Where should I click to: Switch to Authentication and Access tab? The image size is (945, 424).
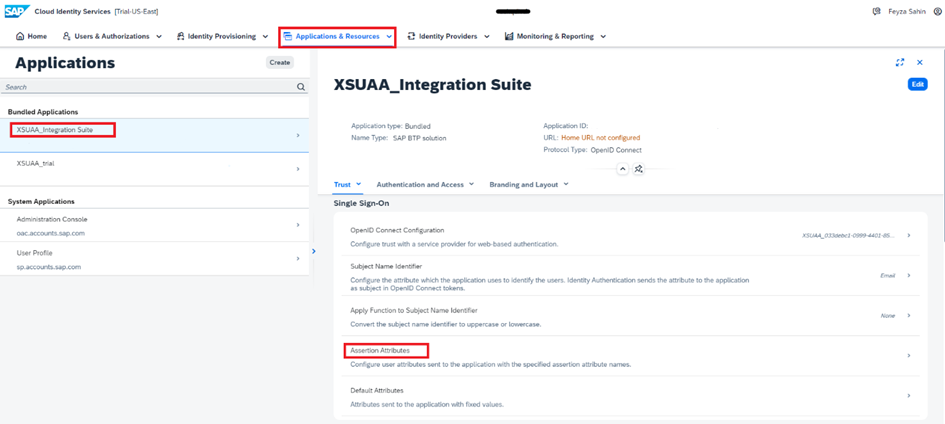(x=420, y=184)
